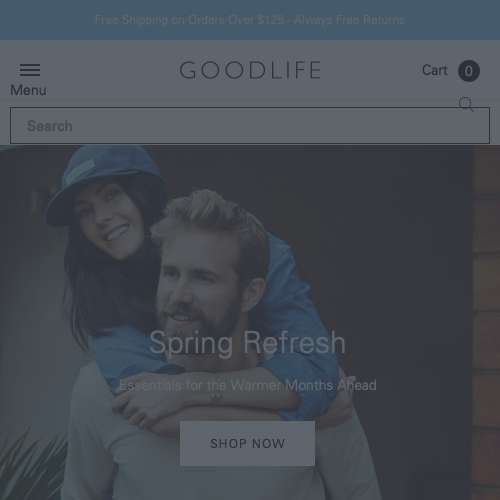Click the Search placeholder text
The width and height of the screenshot is (500, 500).
(50, 126)
